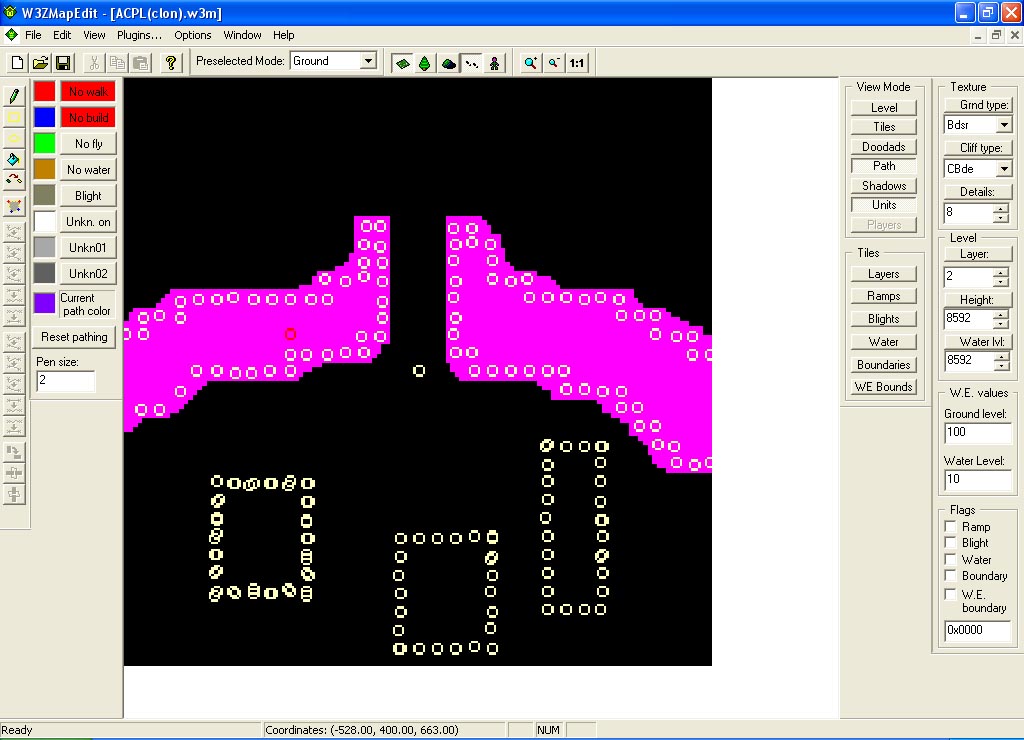
Task: Select the pencil drawing tool
Action: click(x=14, y=96)
